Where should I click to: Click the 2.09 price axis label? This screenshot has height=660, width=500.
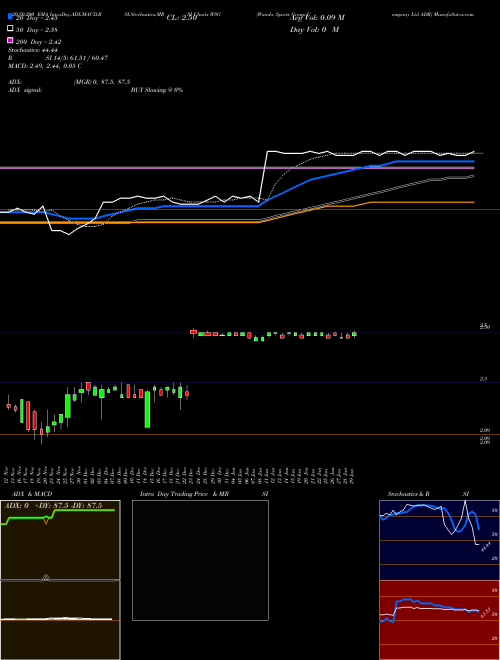[484, 430]
